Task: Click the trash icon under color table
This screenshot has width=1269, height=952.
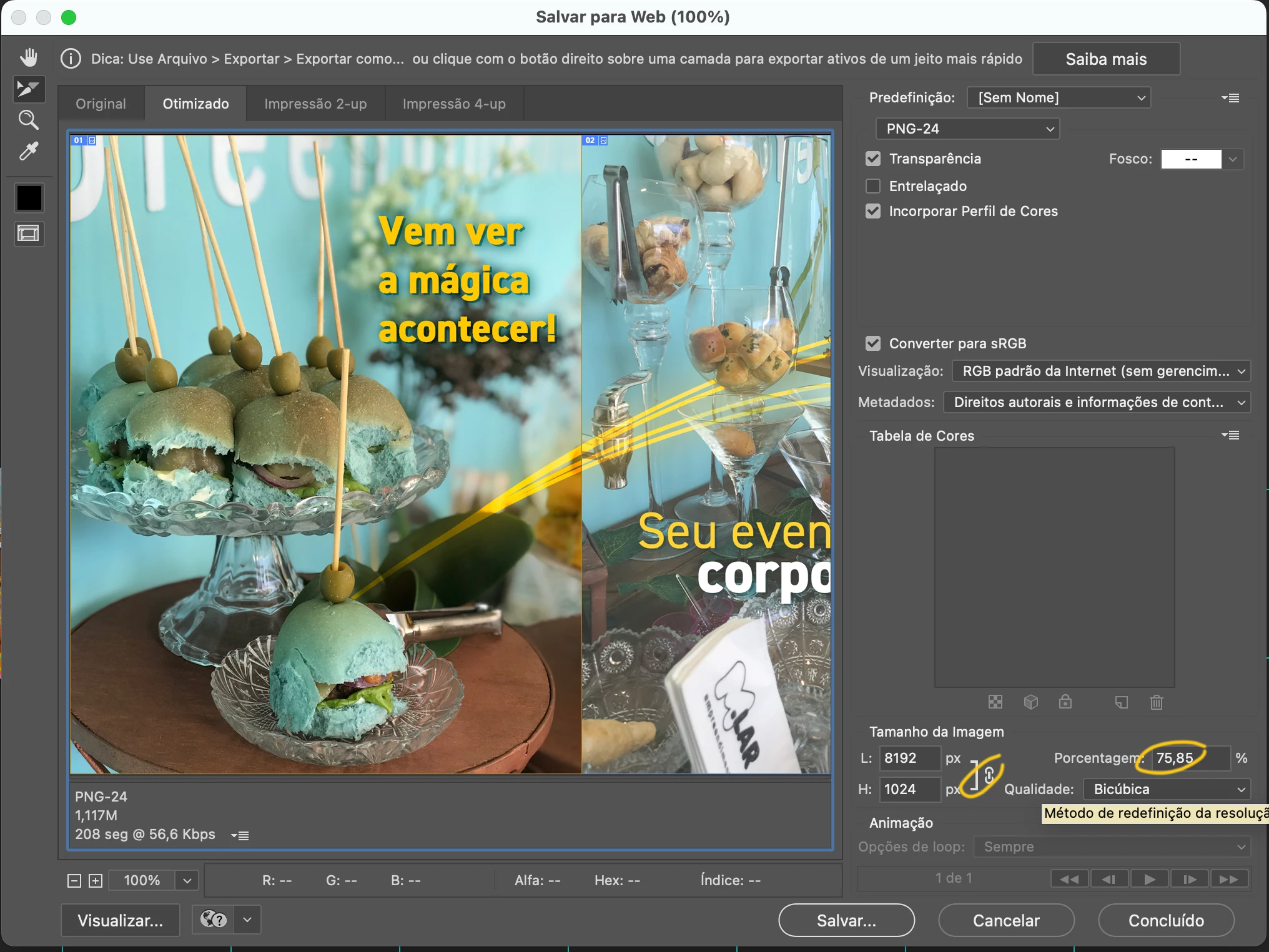Action: (x=1156, y=702)
